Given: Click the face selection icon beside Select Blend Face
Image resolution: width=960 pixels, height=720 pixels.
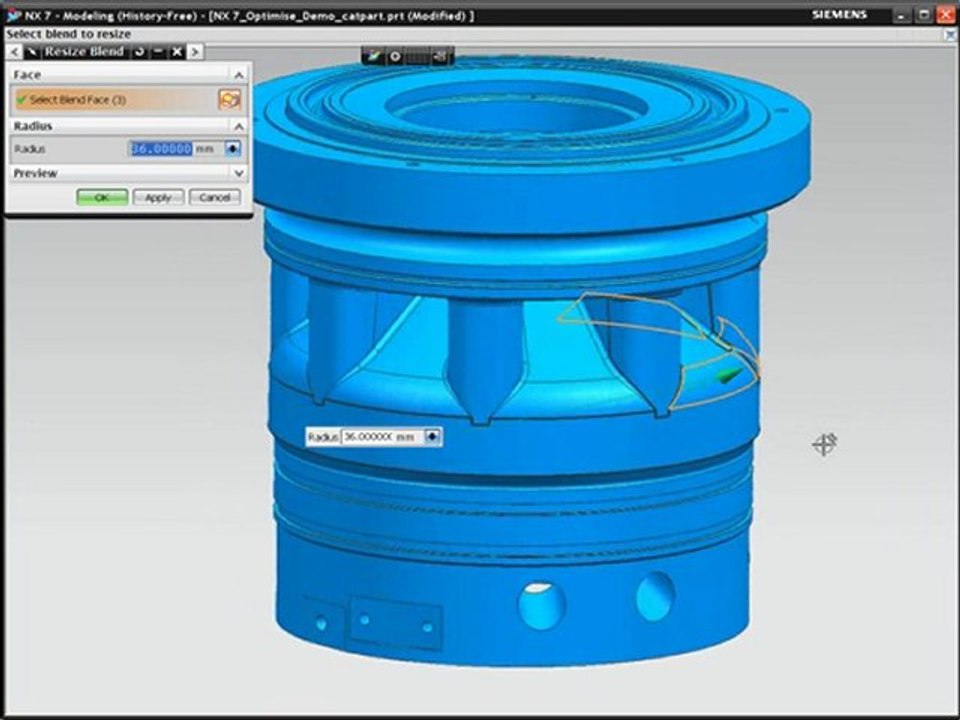Looking at the screenshot, I should [230, 99].
